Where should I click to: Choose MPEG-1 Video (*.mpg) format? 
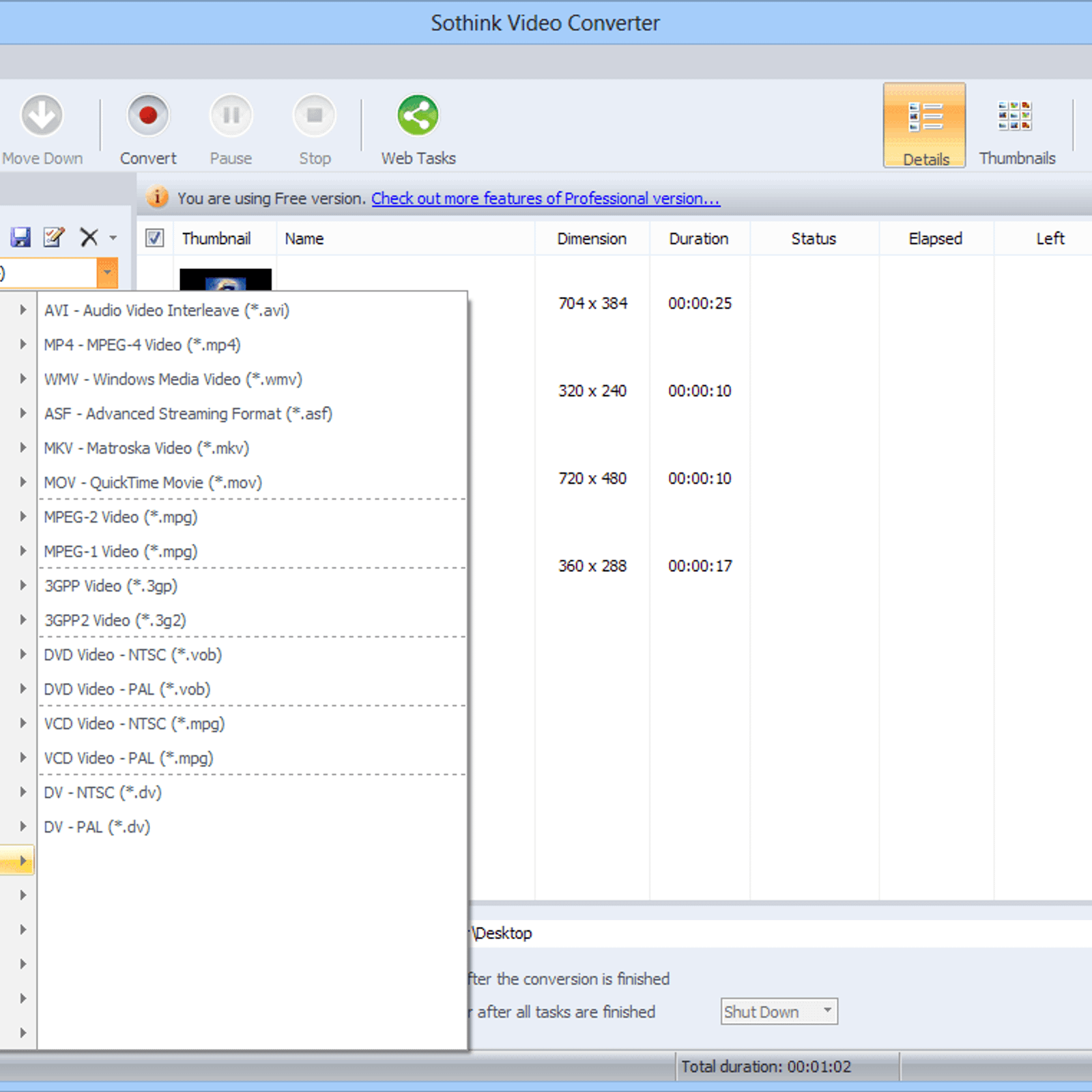(253, 551)
